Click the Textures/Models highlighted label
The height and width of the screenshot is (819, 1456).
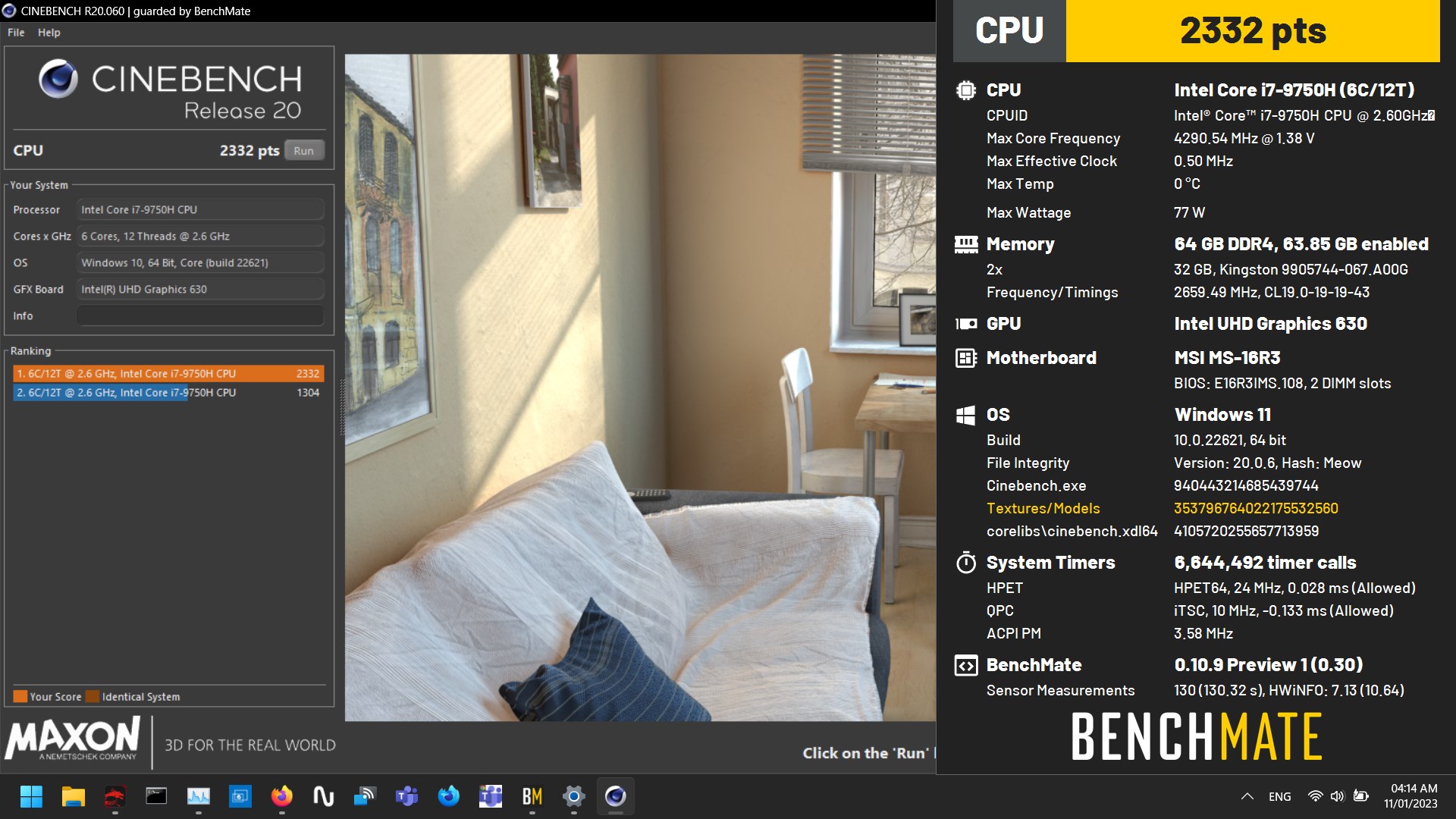(x=1043, y=508)
